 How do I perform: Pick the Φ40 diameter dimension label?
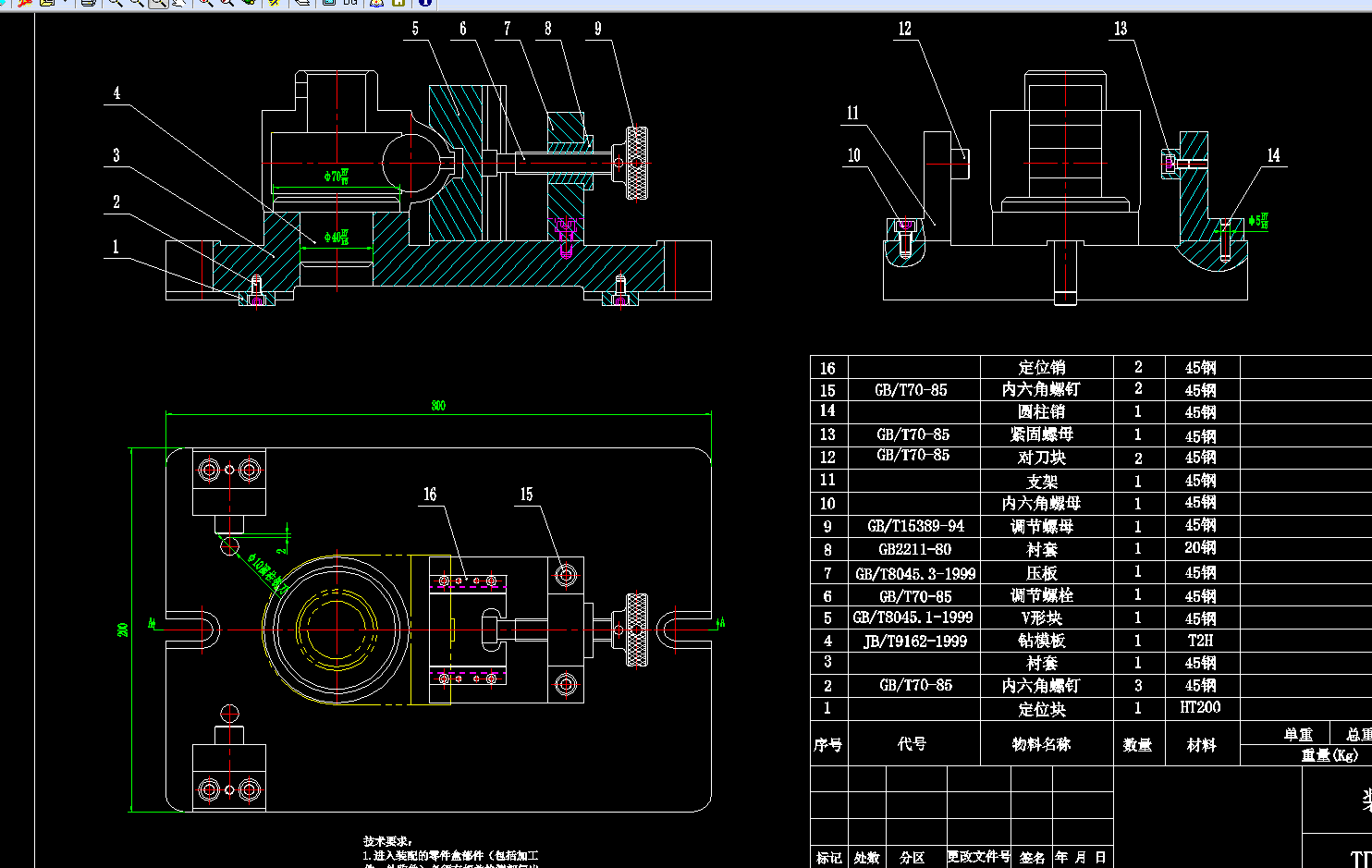tap(337, 238)
